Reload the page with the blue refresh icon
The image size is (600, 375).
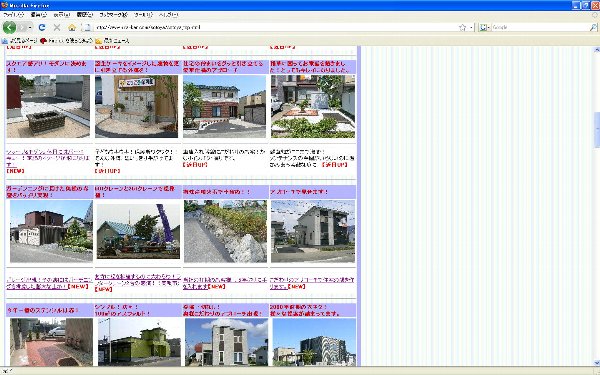[x=42, y=27]
